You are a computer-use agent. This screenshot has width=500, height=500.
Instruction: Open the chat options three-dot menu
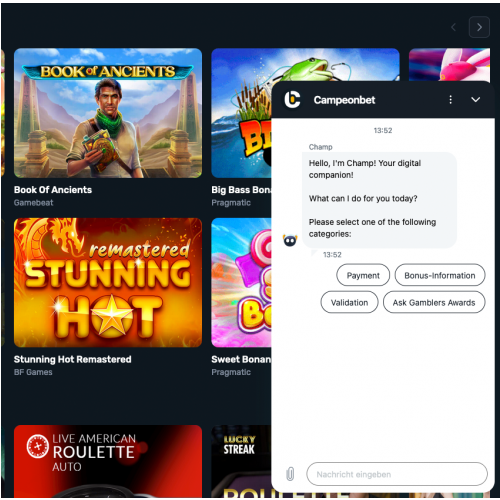451,100
